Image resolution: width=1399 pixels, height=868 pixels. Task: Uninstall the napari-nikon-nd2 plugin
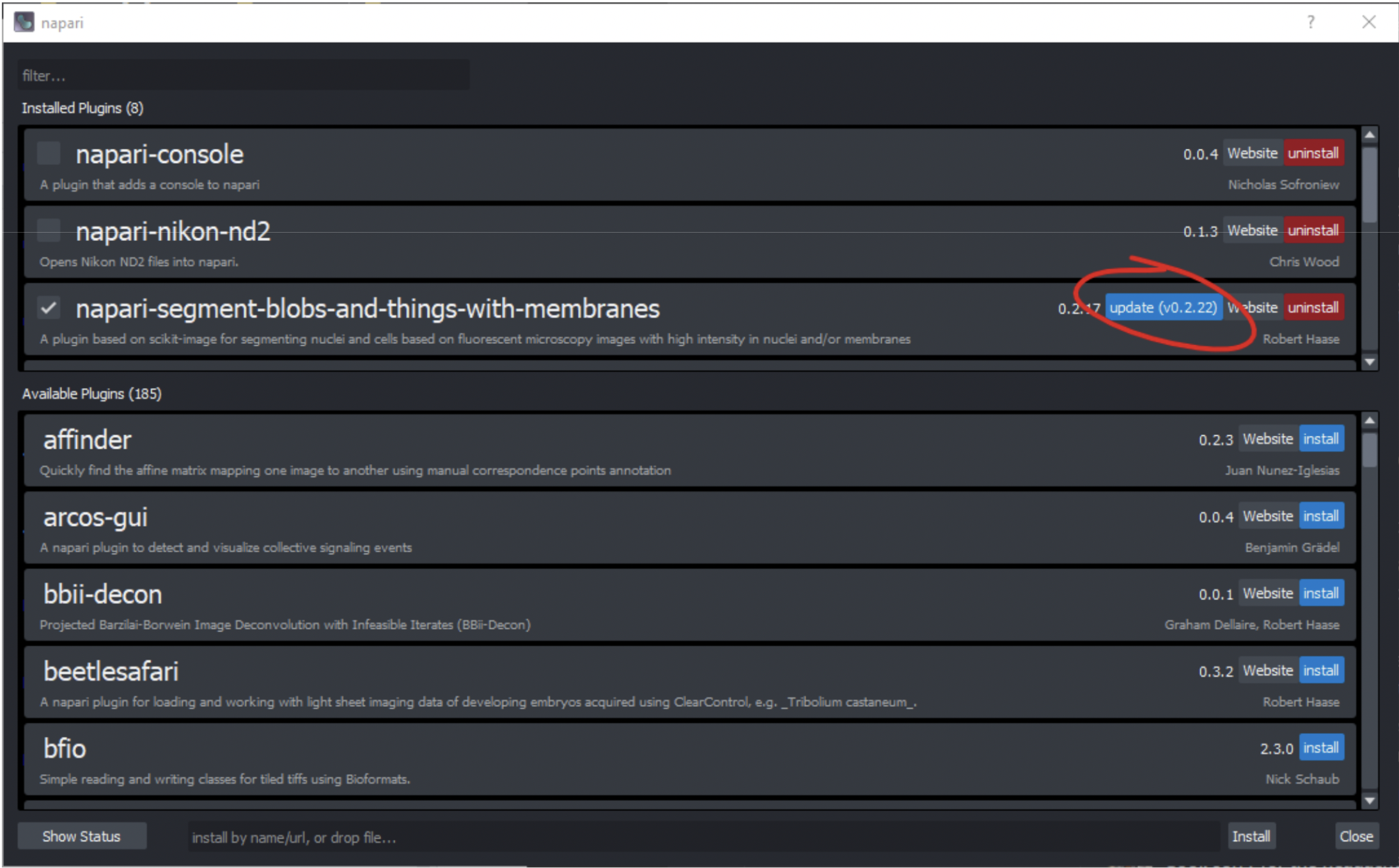click(x=1313, y=231)
